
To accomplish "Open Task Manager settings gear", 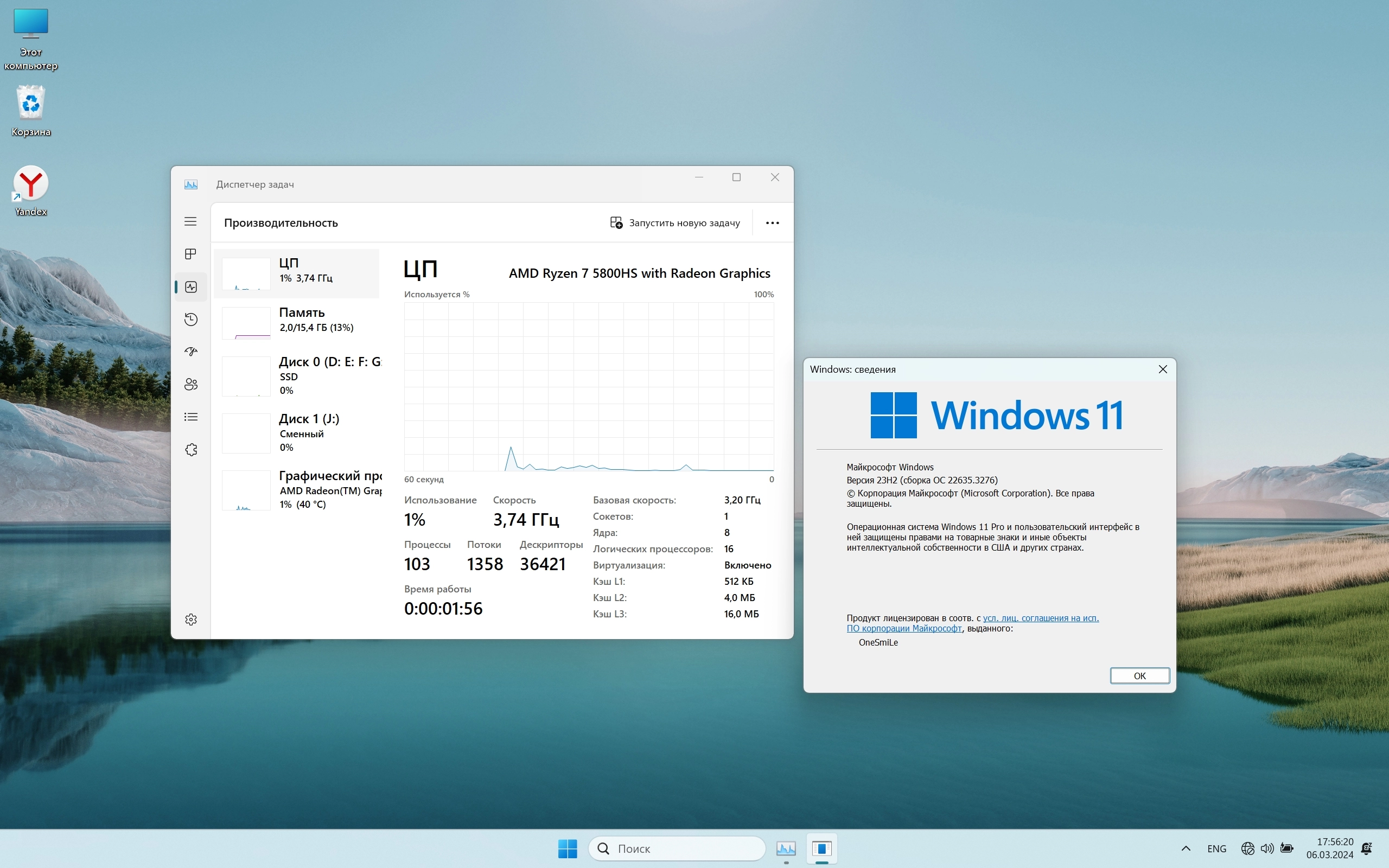I will [190, 620].
